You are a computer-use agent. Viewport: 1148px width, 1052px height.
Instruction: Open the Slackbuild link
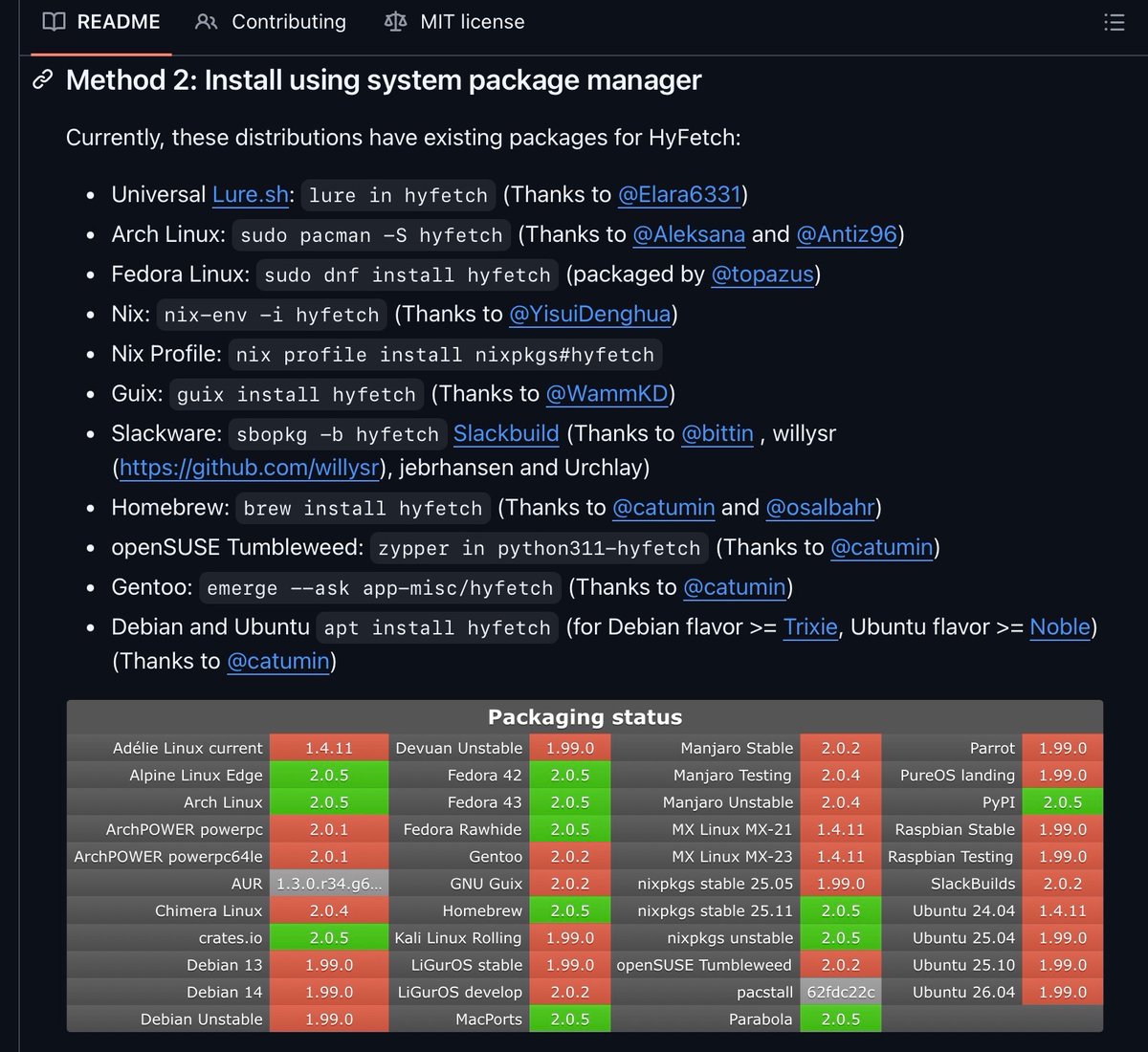(x=506, y=433)
